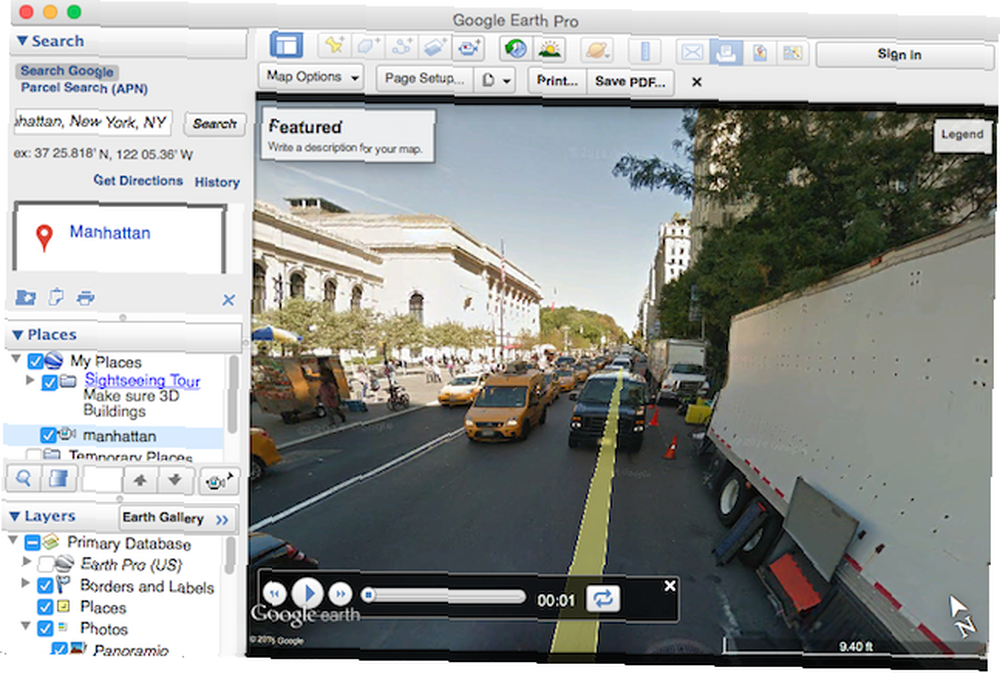The width and height of the screenshot is (1000, 673).
Task: Uncheck the Borders and Labels checkbox
Action: tap(45, 585)
